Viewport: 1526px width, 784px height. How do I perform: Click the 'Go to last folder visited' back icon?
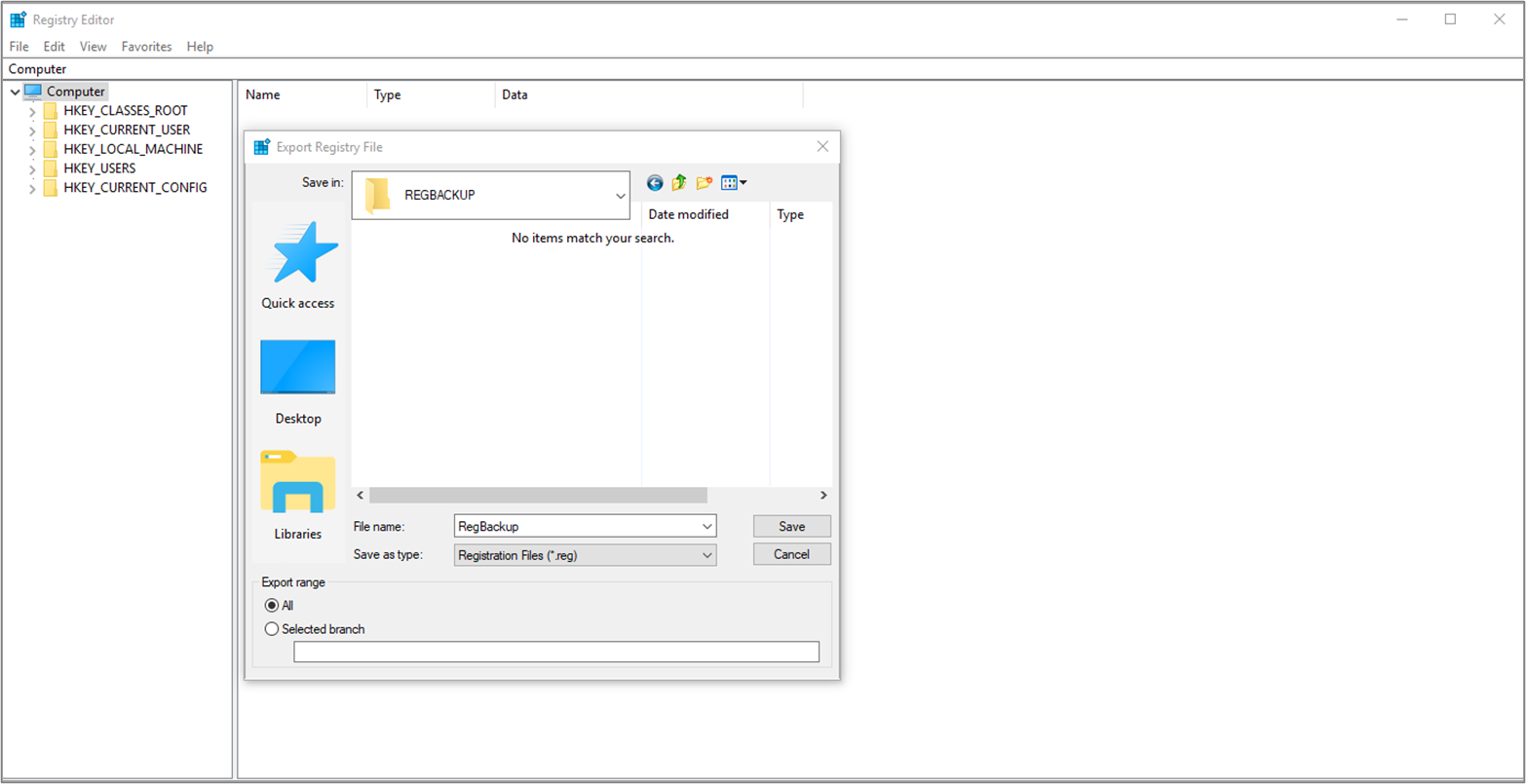[x=654, y=183]
